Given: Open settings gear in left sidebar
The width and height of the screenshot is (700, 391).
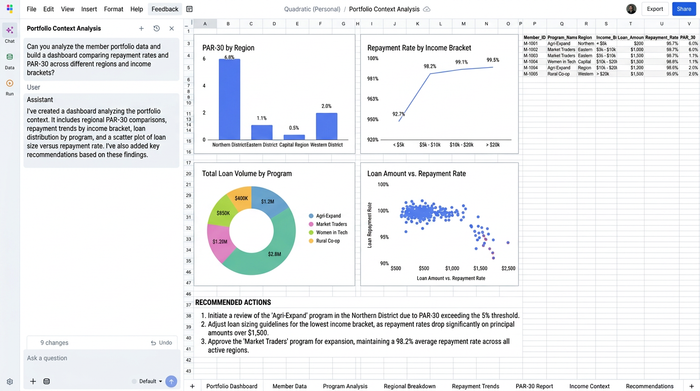Looking at the screenshot, I should pyautogui.click(x=9, y=382).
